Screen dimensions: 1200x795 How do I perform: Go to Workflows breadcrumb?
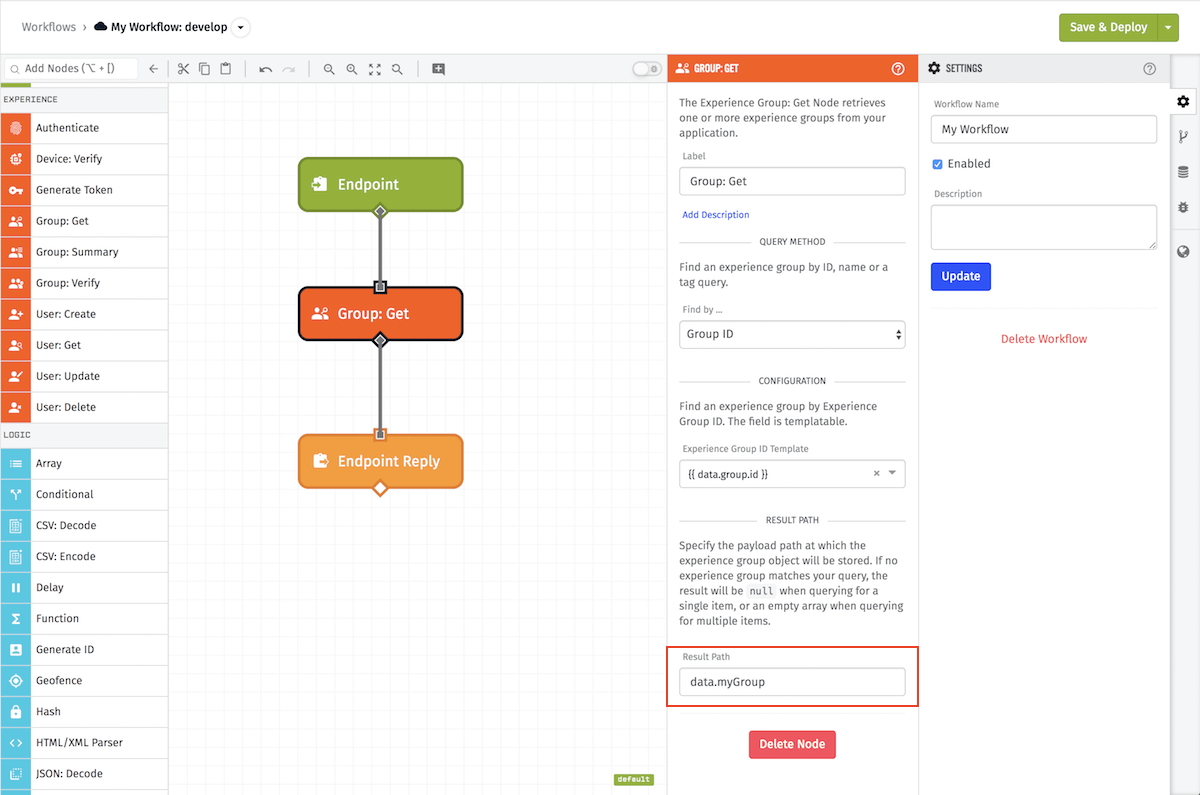[x=48, y=27]
